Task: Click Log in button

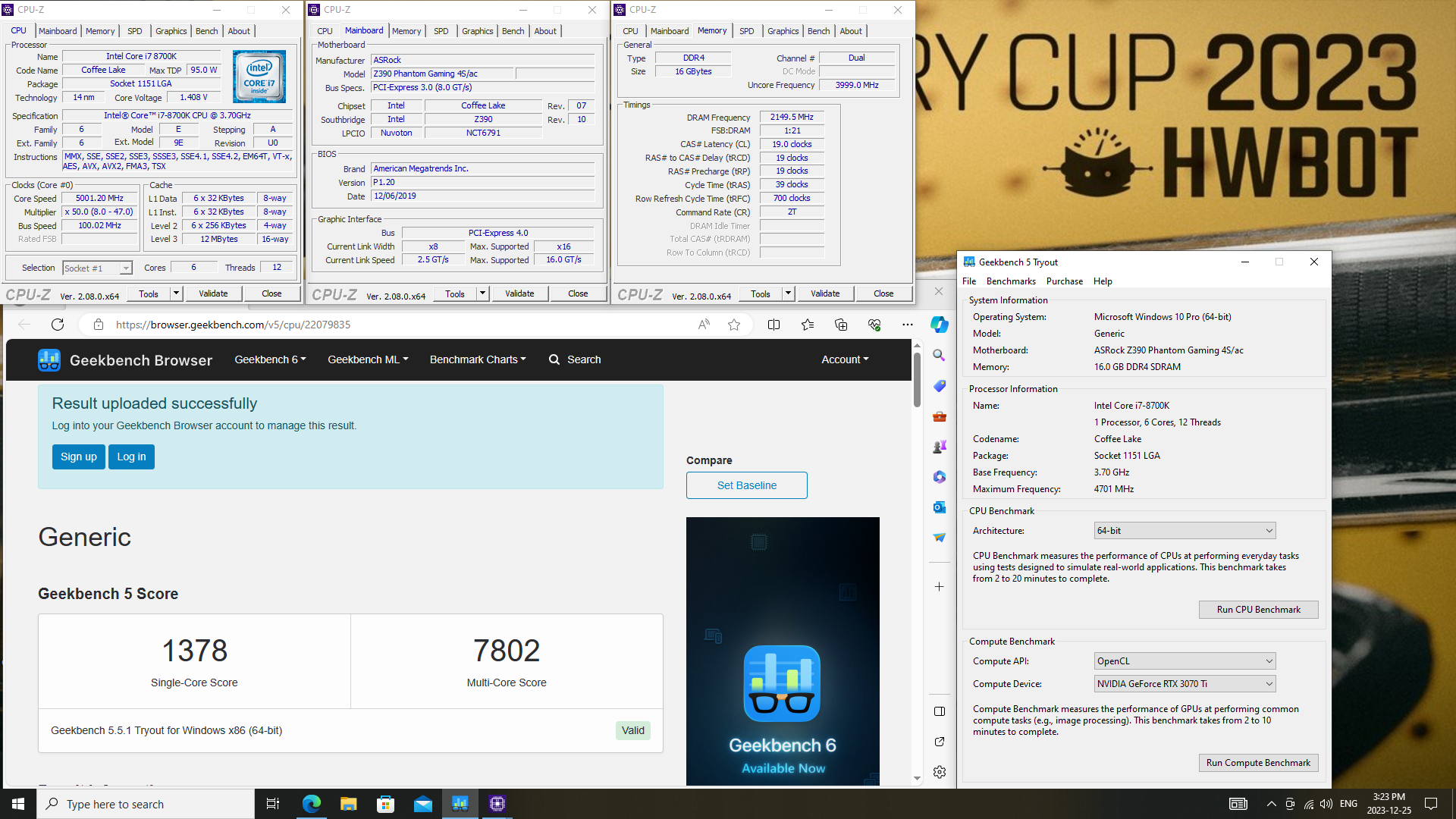Action: (131, 457)
